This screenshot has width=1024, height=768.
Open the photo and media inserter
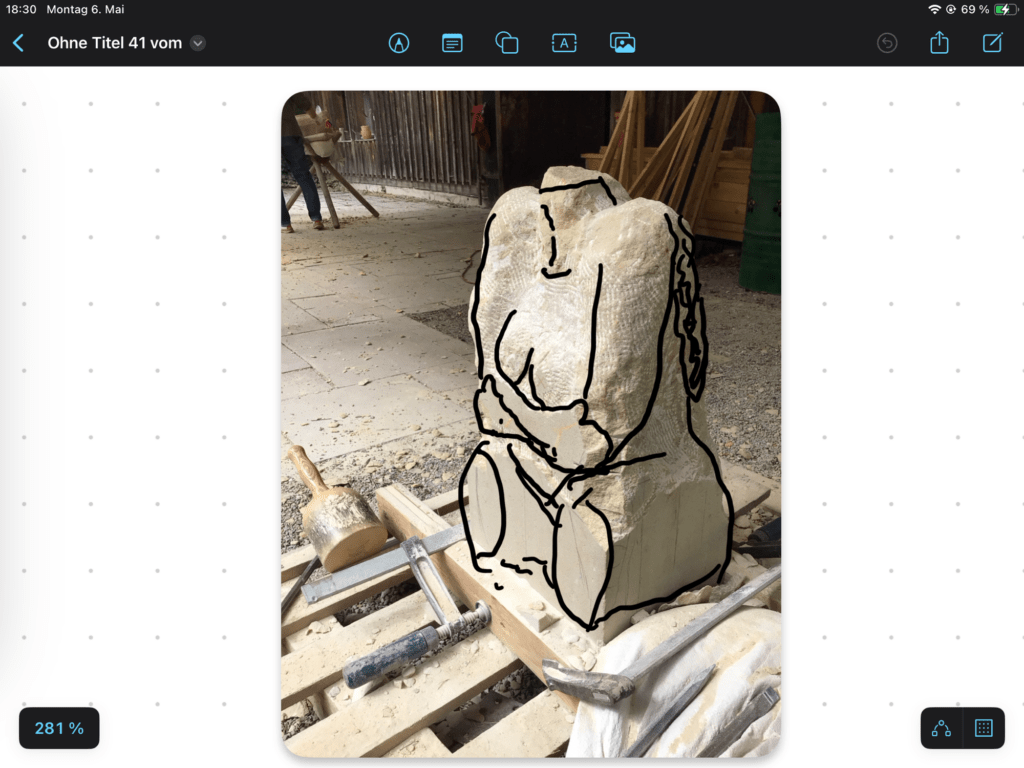[x=623, y=43]
